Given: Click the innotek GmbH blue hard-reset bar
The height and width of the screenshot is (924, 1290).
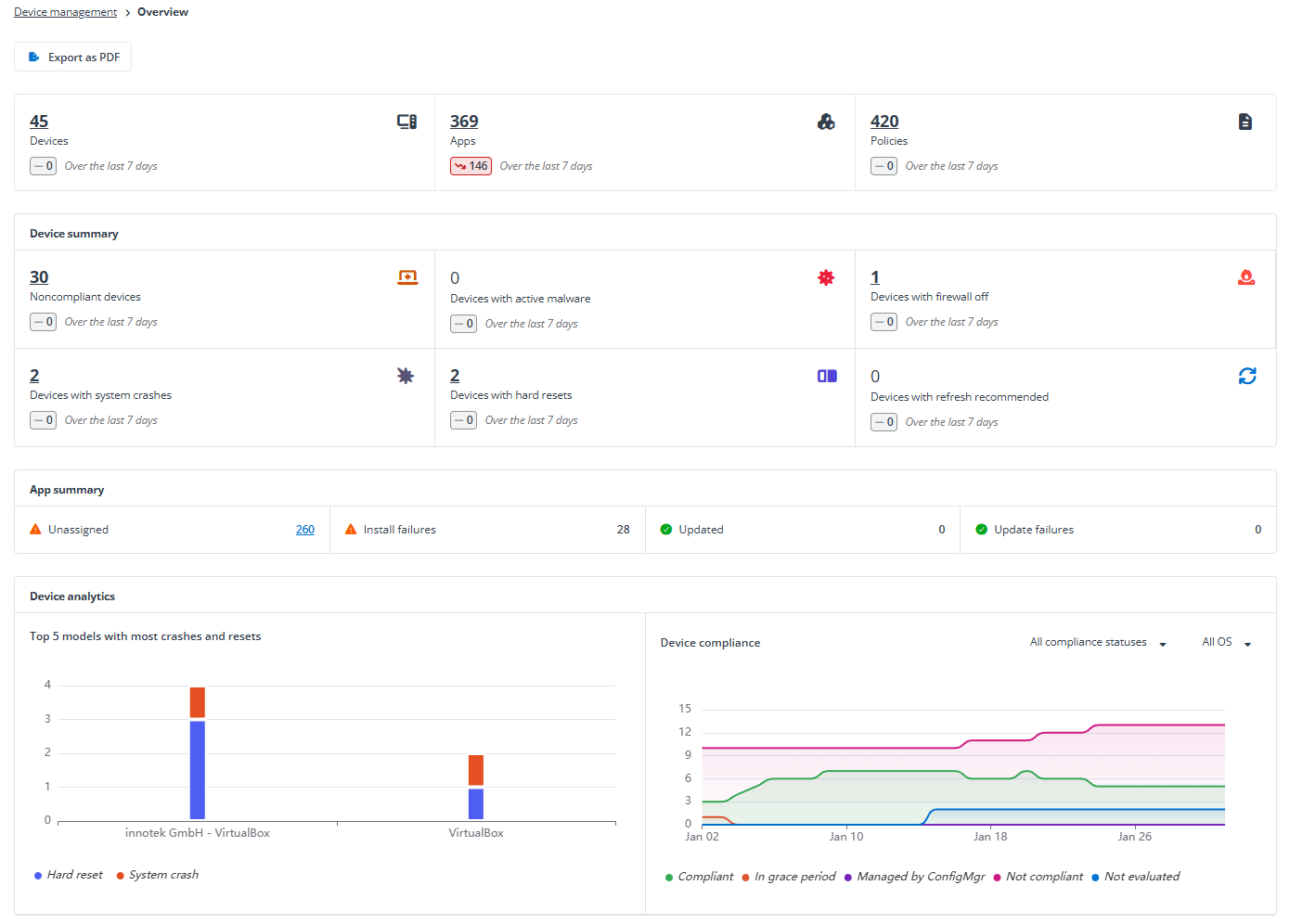Looking at the screenshot, I should click(x=197, y=770).
